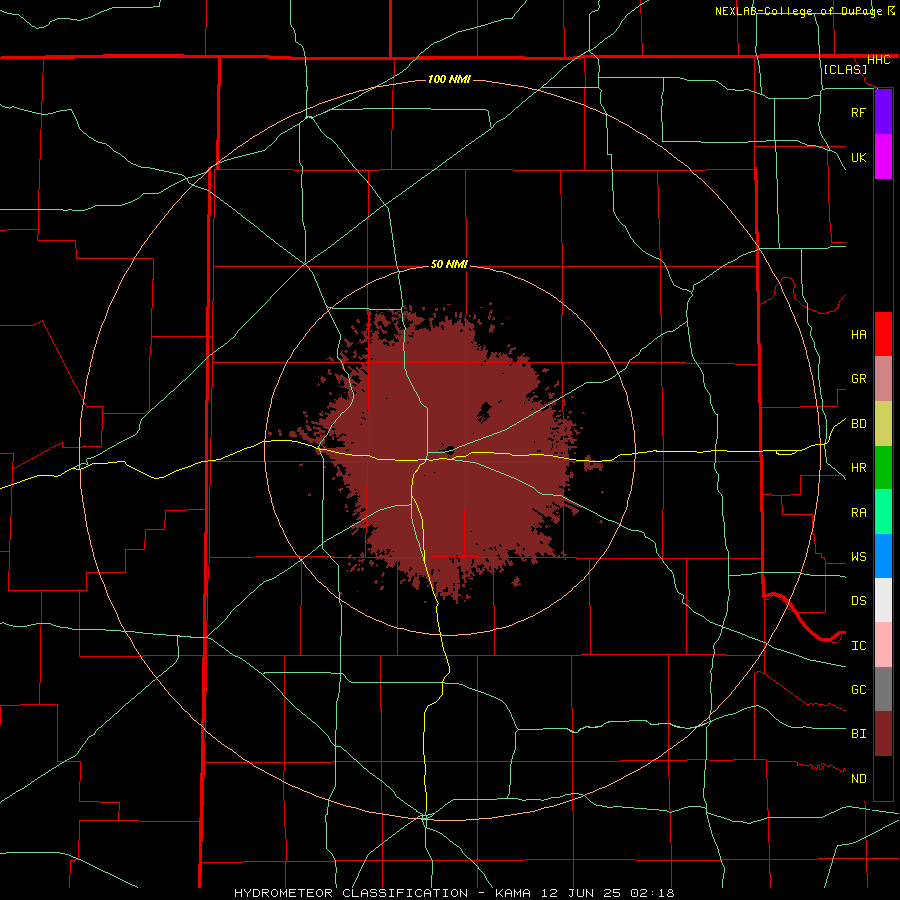Click the WS legend label
The image size is (900, 900).
[858, 557]
